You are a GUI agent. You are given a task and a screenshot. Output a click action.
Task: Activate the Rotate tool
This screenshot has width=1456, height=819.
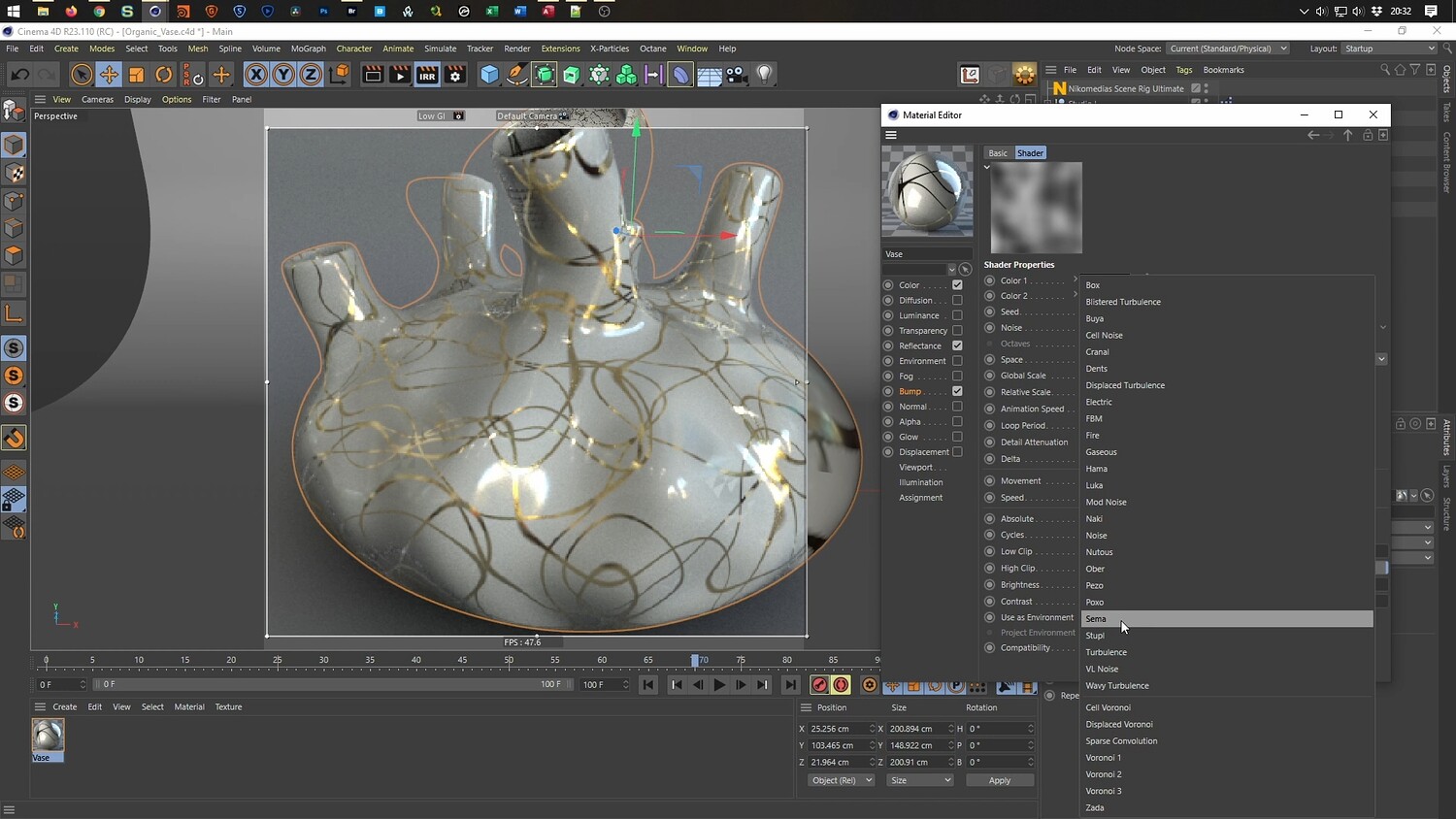(164, 75)
